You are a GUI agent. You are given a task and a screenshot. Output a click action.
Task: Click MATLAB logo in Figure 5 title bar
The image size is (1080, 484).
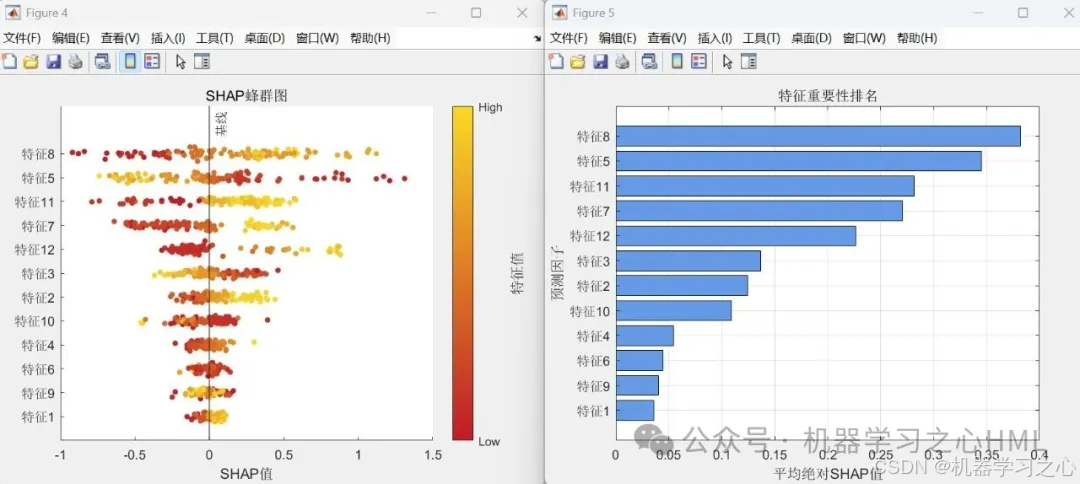pyautogui.click(x=560, y=12)
